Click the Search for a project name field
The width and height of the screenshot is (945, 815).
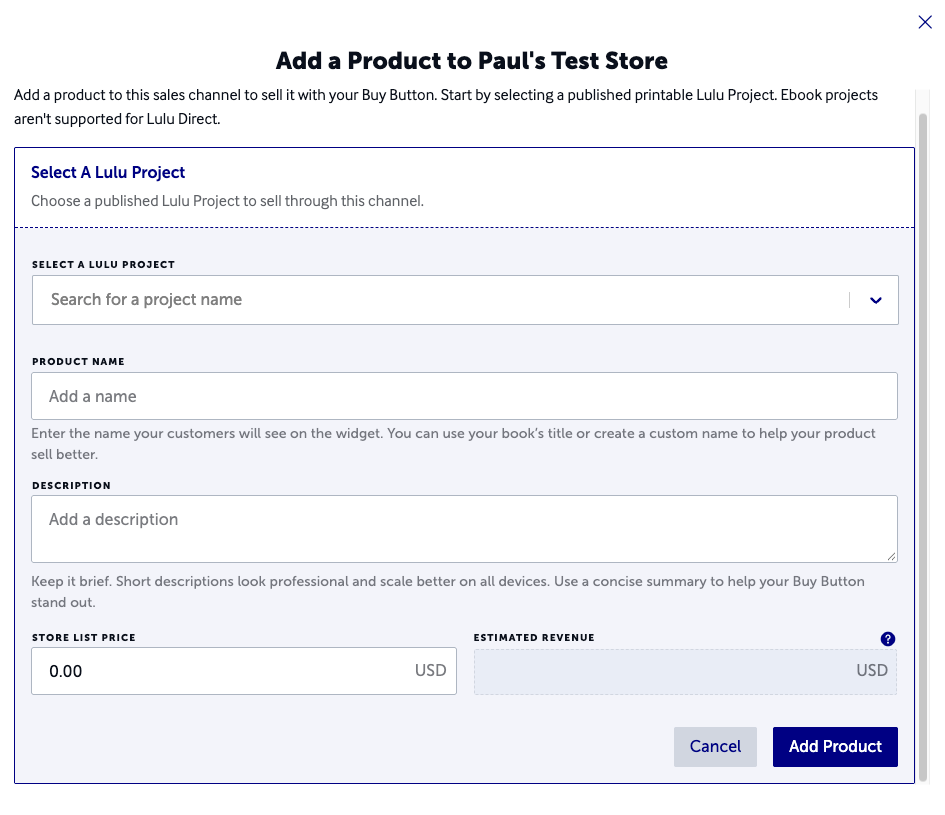[465, 300]
